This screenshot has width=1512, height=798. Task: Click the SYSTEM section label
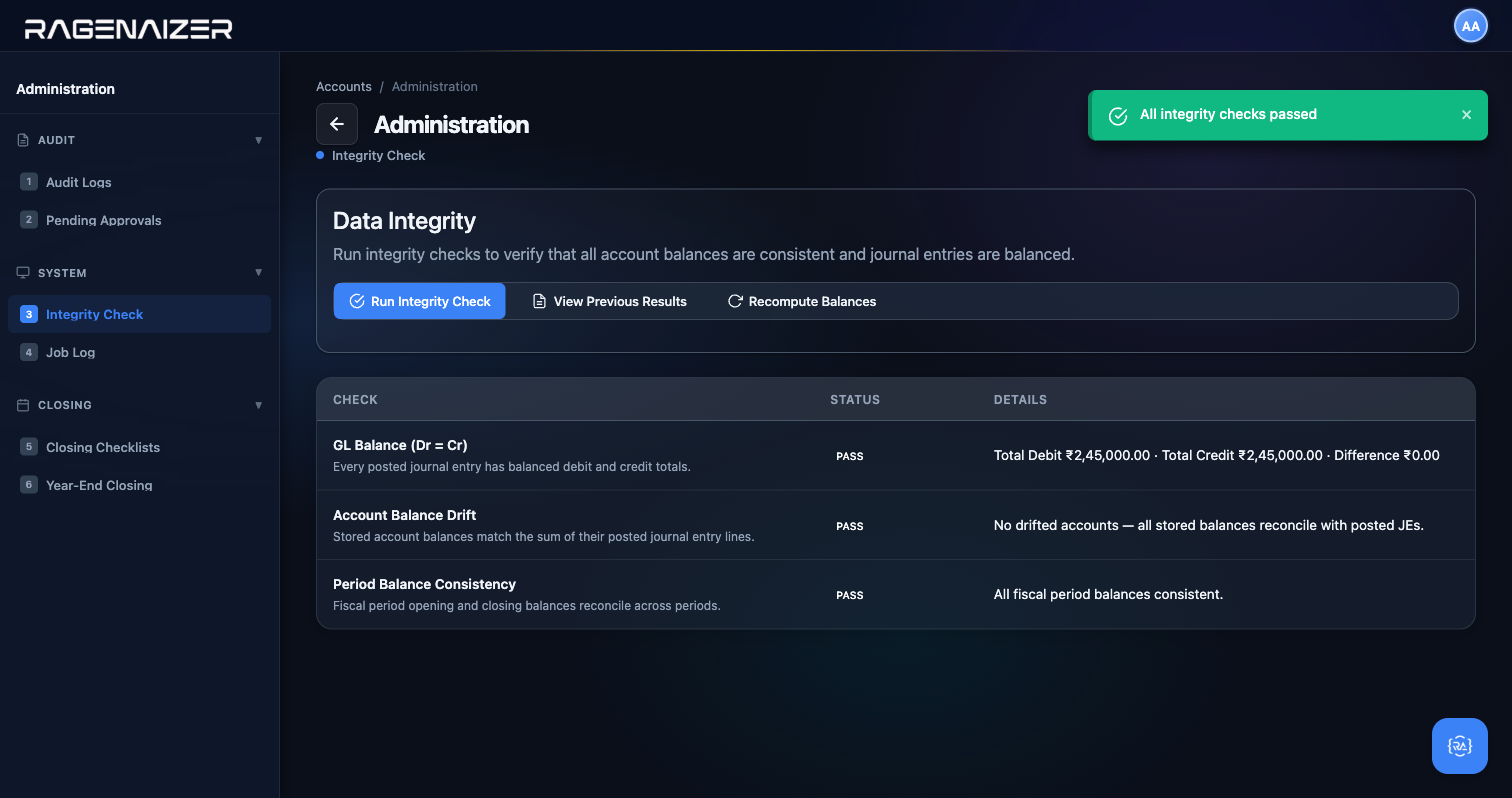62,273
